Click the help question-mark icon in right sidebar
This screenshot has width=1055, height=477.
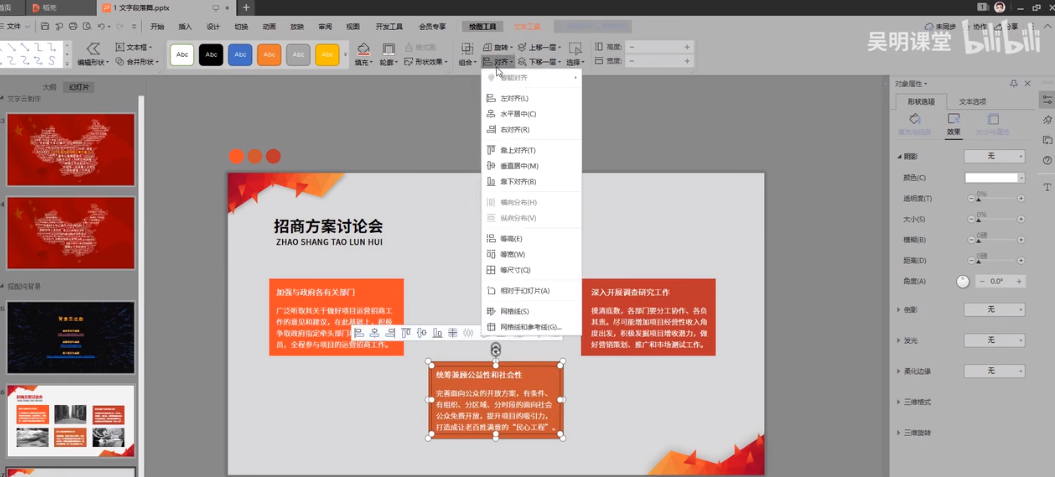1047,160
